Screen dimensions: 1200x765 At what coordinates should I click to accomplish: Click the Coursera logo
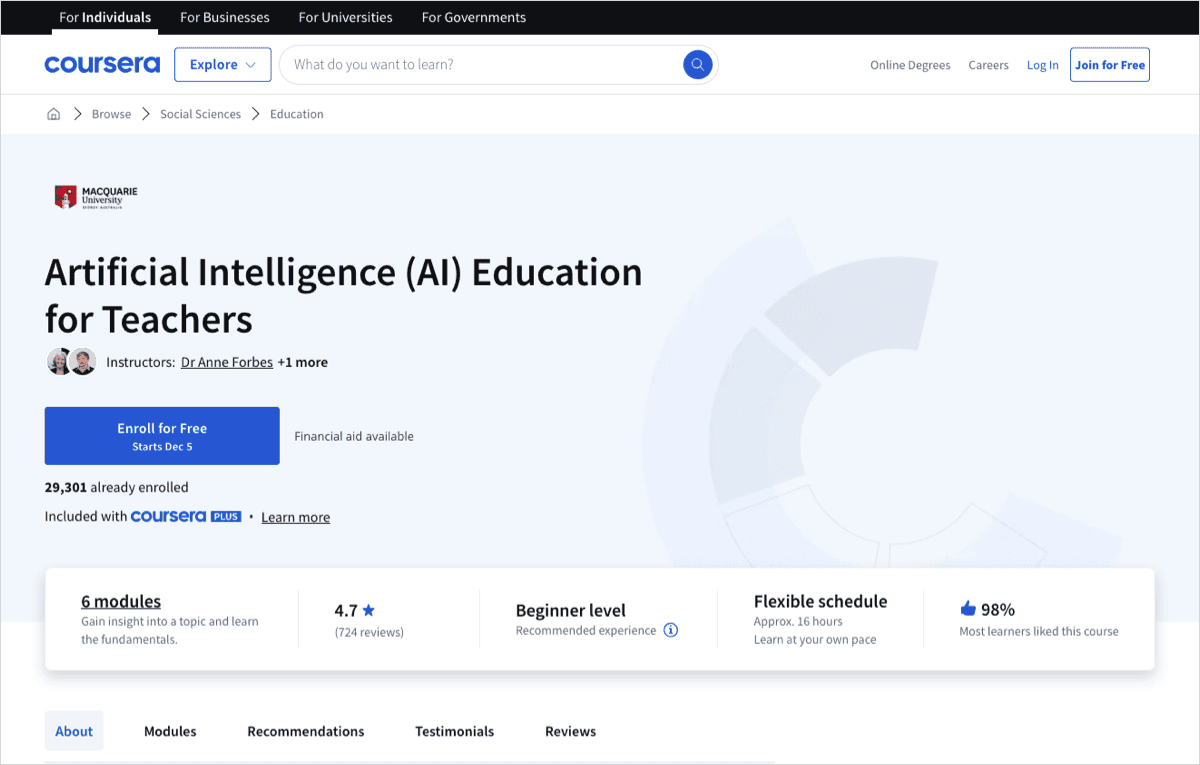click(102, 65)
